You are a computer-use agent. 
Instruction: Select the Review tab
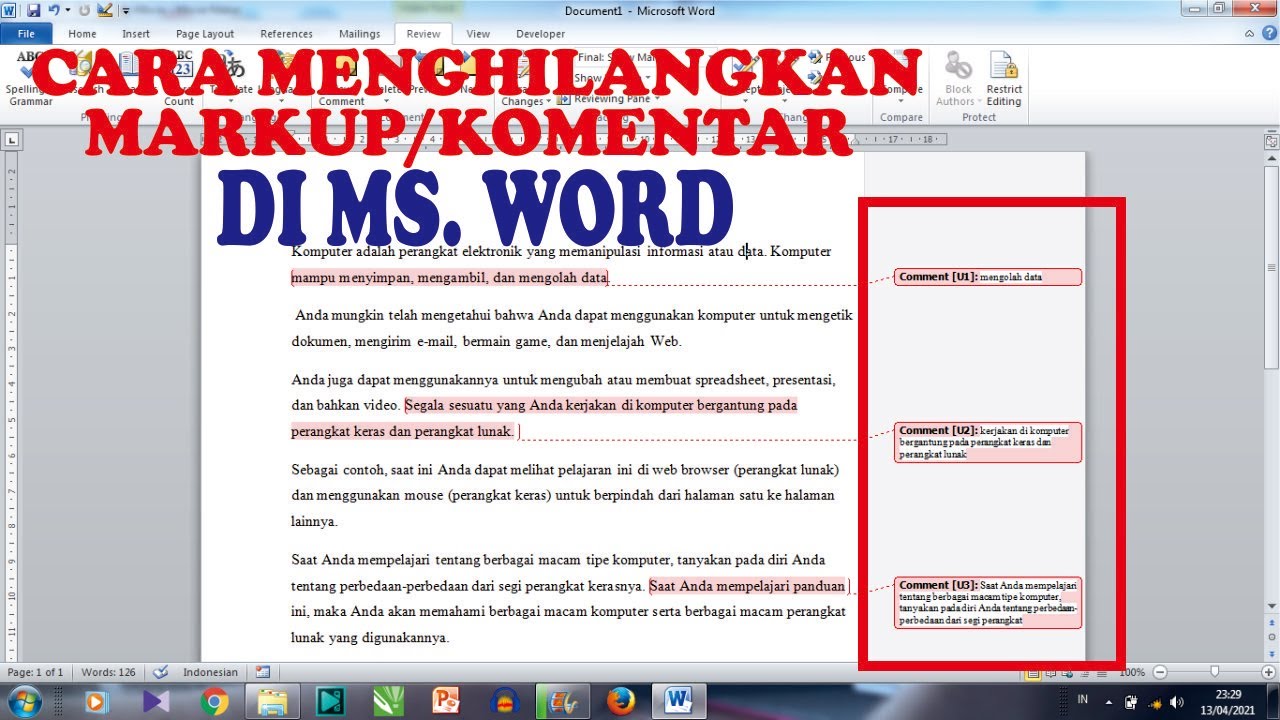point(423,34)
